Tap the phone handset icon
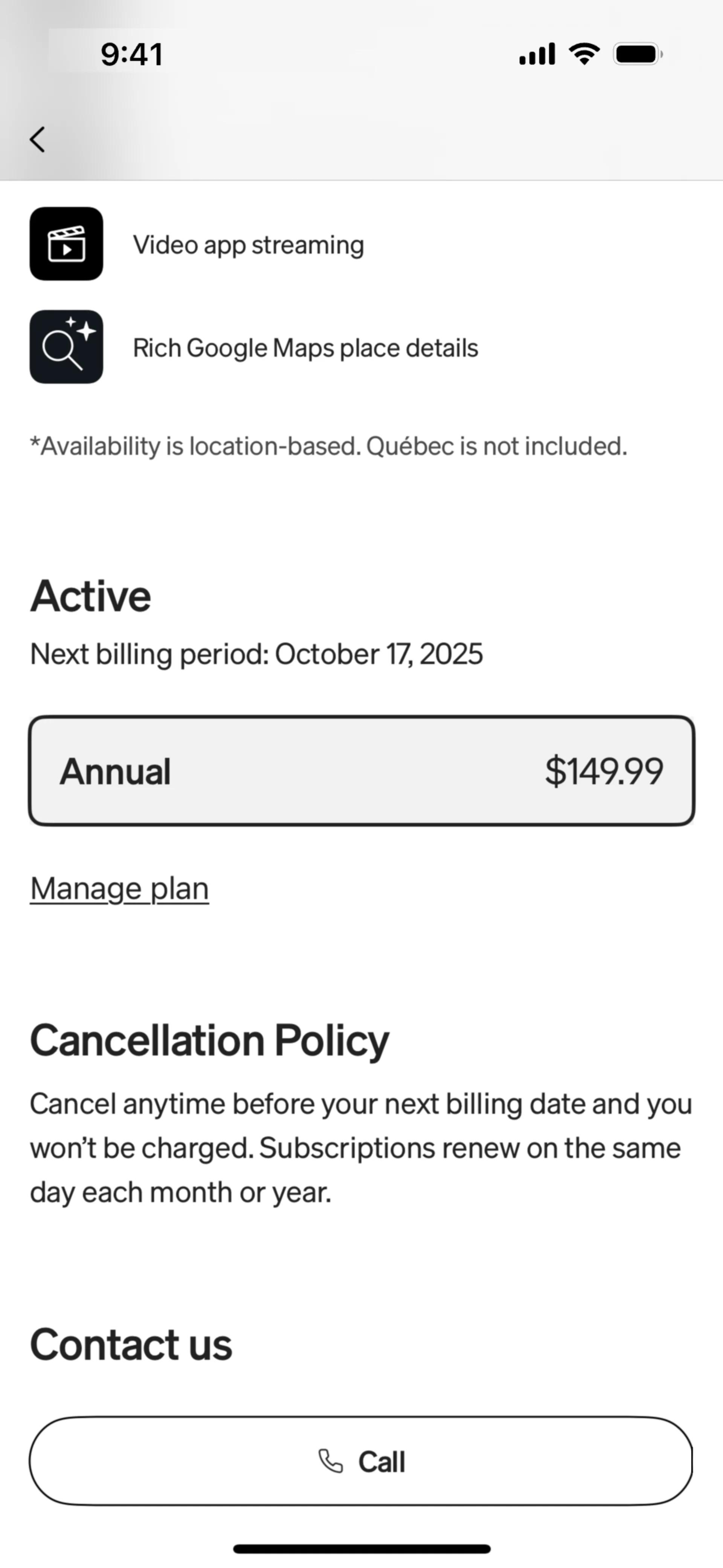723x1568 pixels. click(x=331, y=1461)
